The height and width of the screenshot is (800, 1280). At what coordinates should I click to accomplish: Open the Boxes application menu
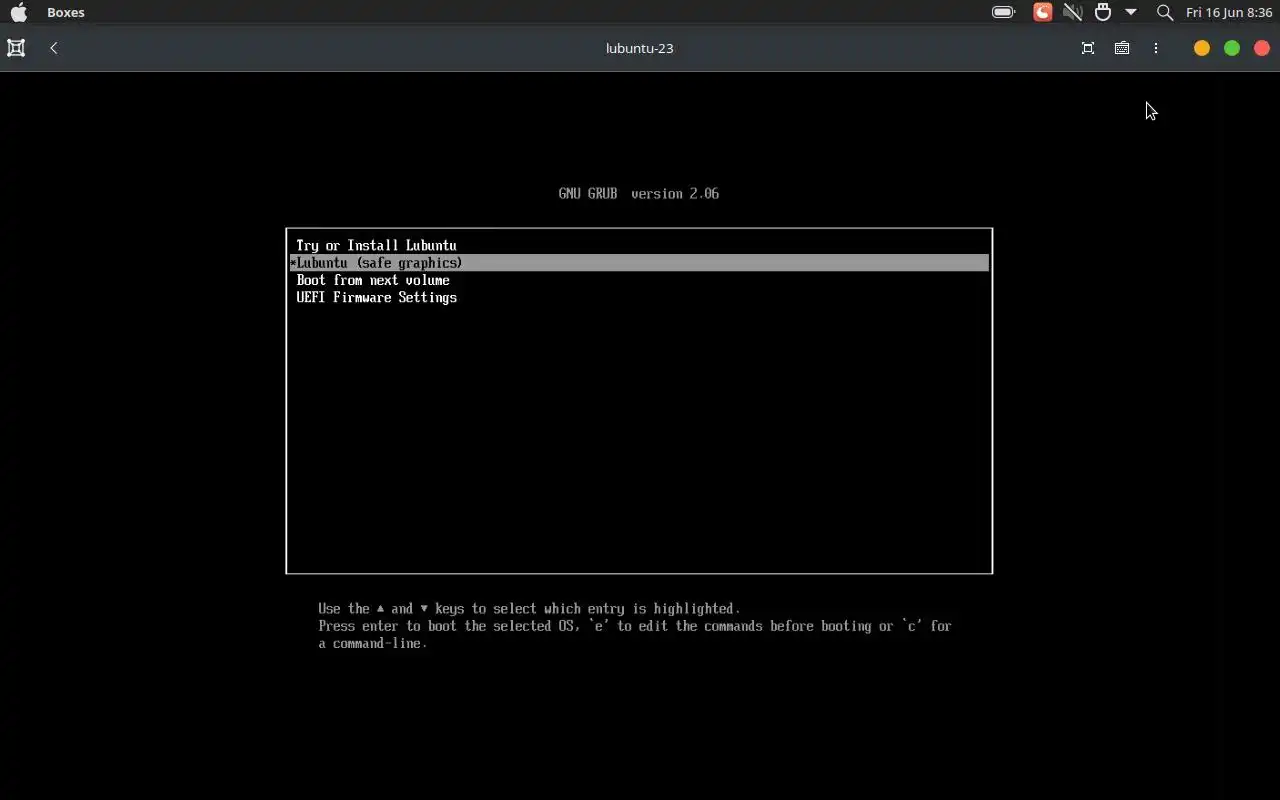coord(66,12)
